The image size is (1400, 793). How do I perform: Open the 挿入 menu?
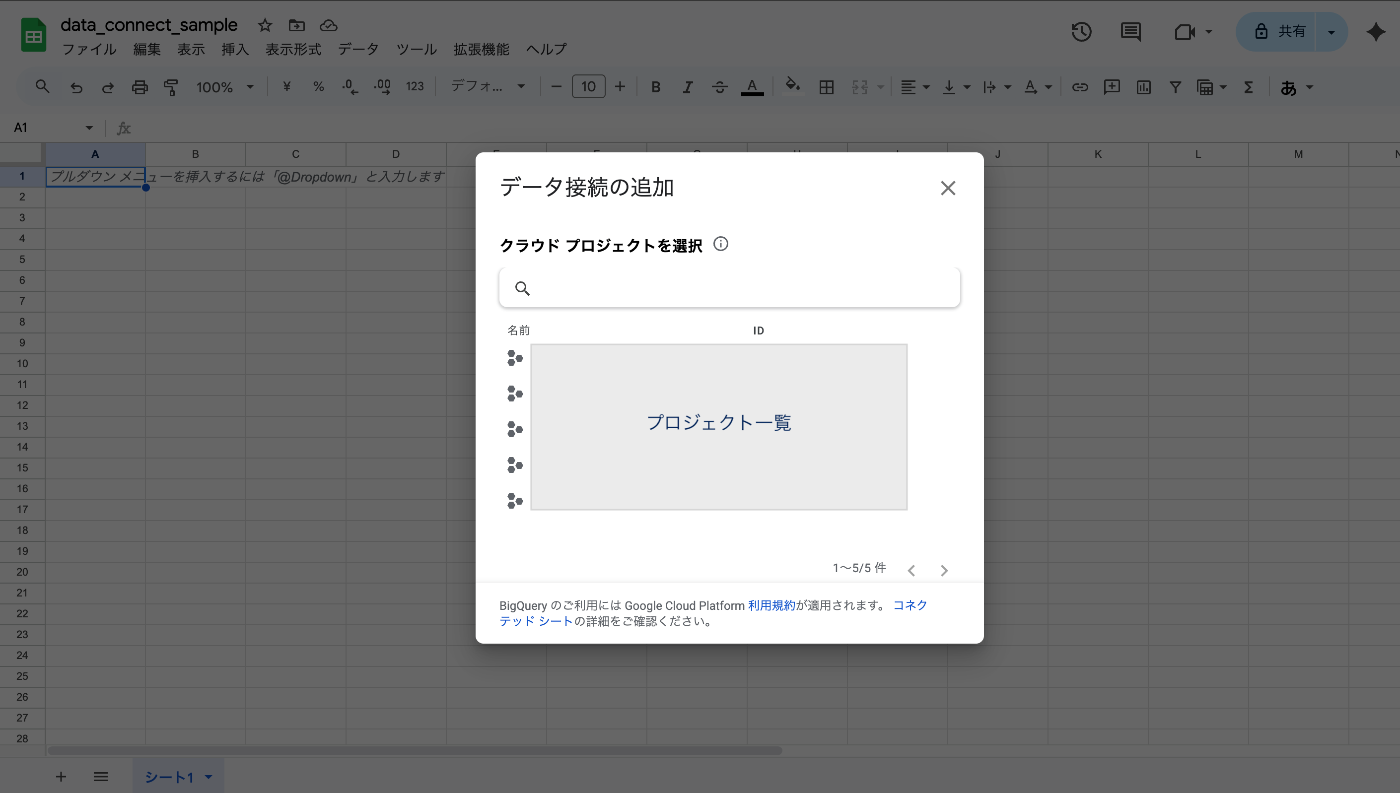coord(235,49)
